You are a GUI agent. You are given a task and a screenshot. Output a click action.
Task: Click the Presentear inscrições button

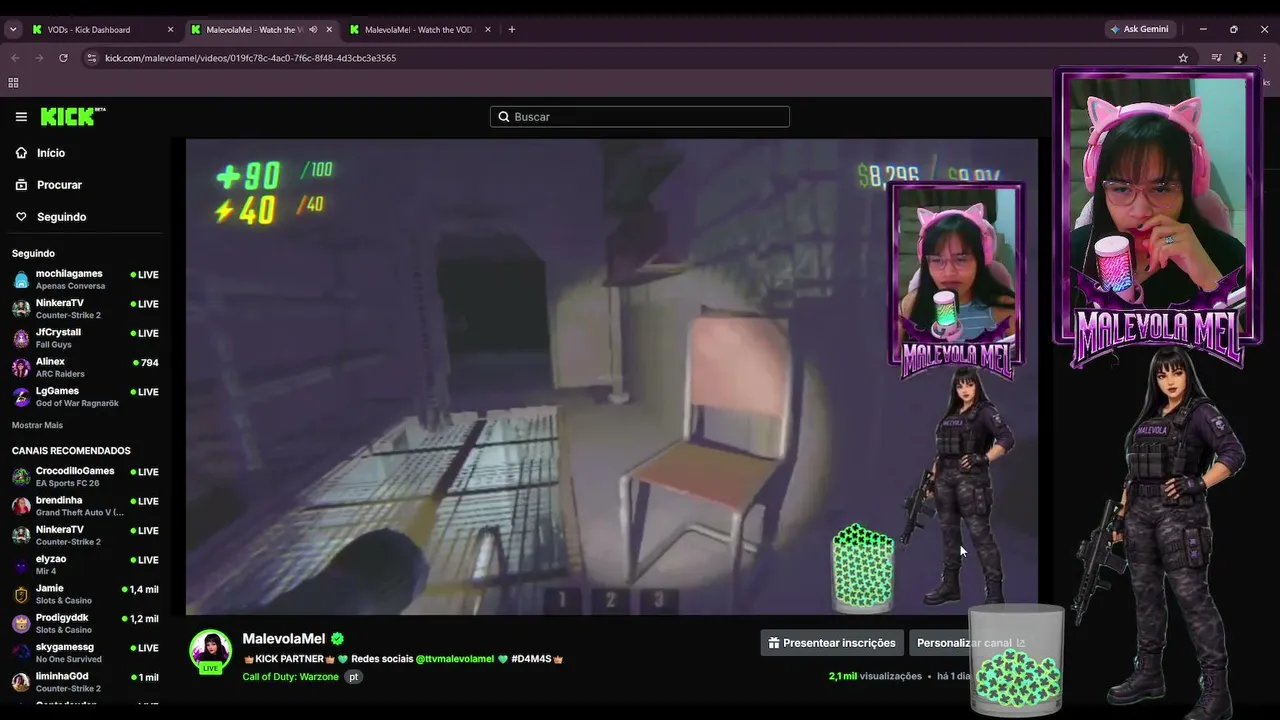pos(832,643)
